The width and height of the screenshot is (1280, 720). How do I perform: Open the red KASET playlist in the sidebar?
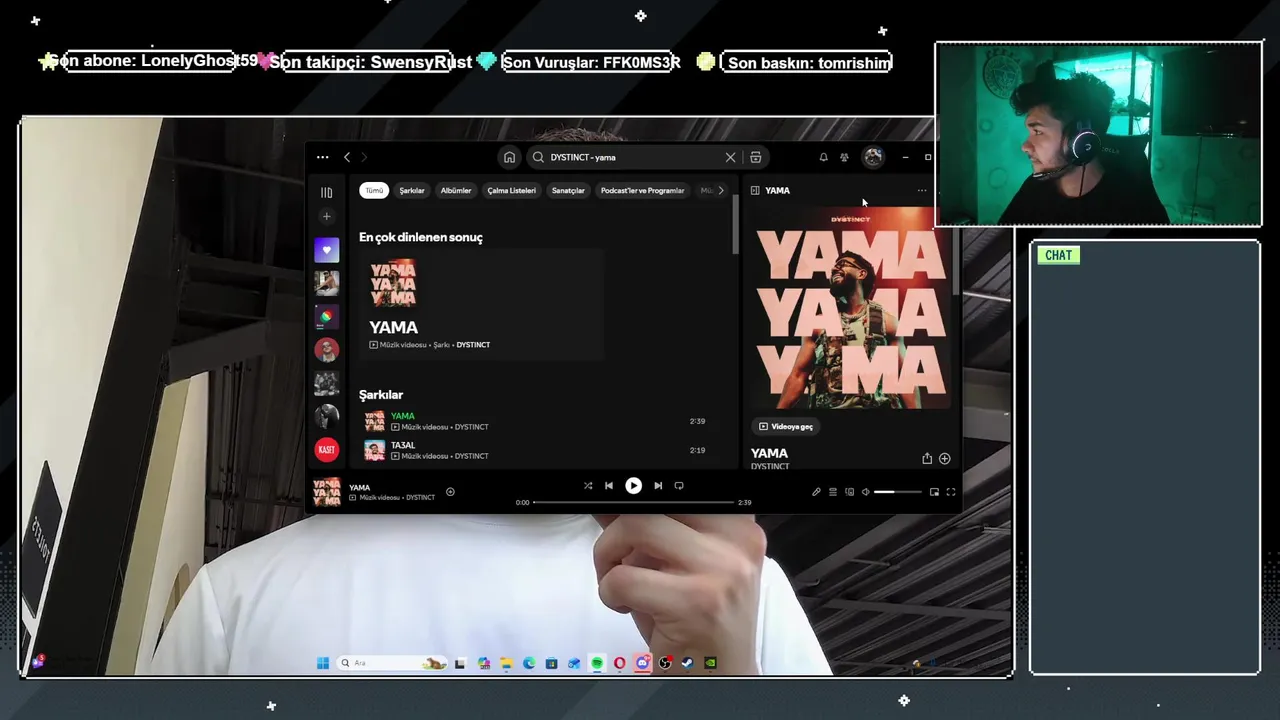pos(326,449)
